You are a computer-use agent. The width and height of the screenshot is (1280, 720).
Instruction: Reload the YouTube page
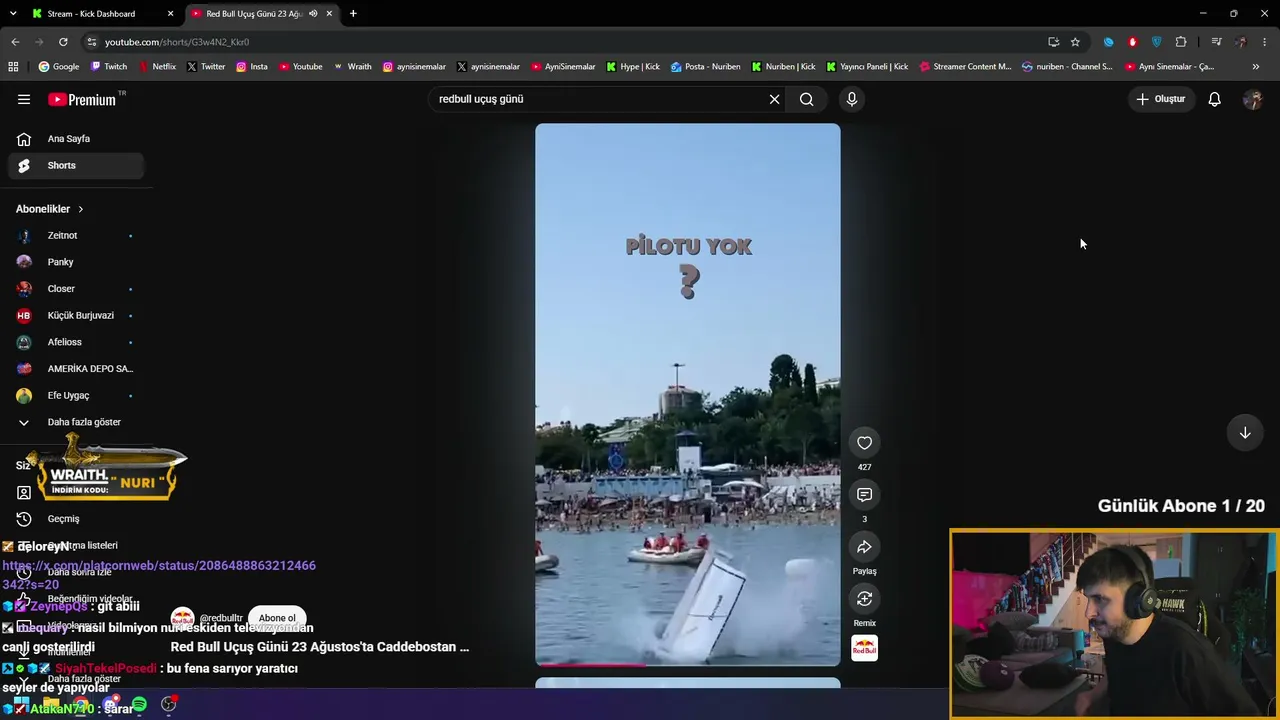pyautogui.click(x=63, y=42)
